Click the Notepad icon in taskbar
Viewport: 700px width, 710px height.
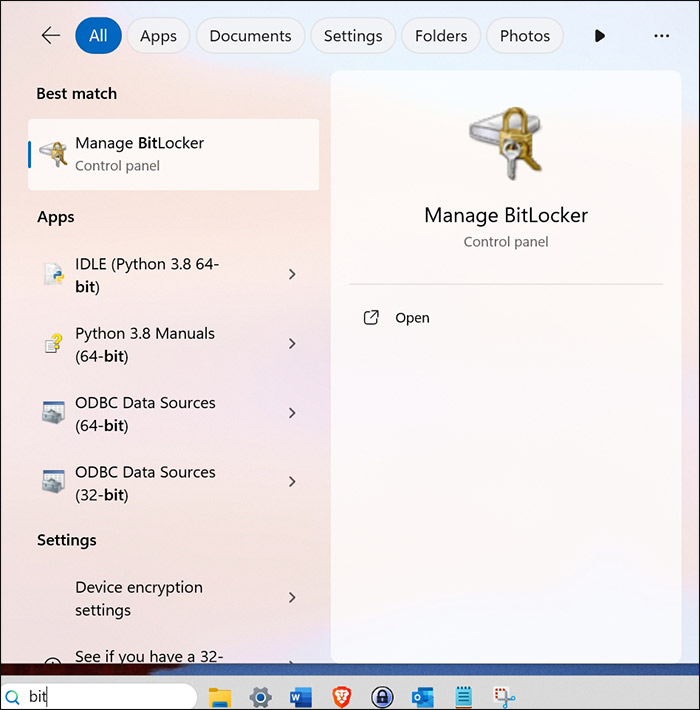[x=463, y=697]
